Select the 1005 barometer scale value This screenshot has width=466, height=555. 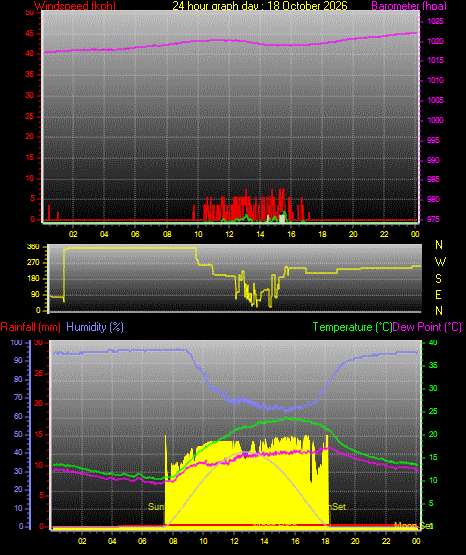coord(435,101)
